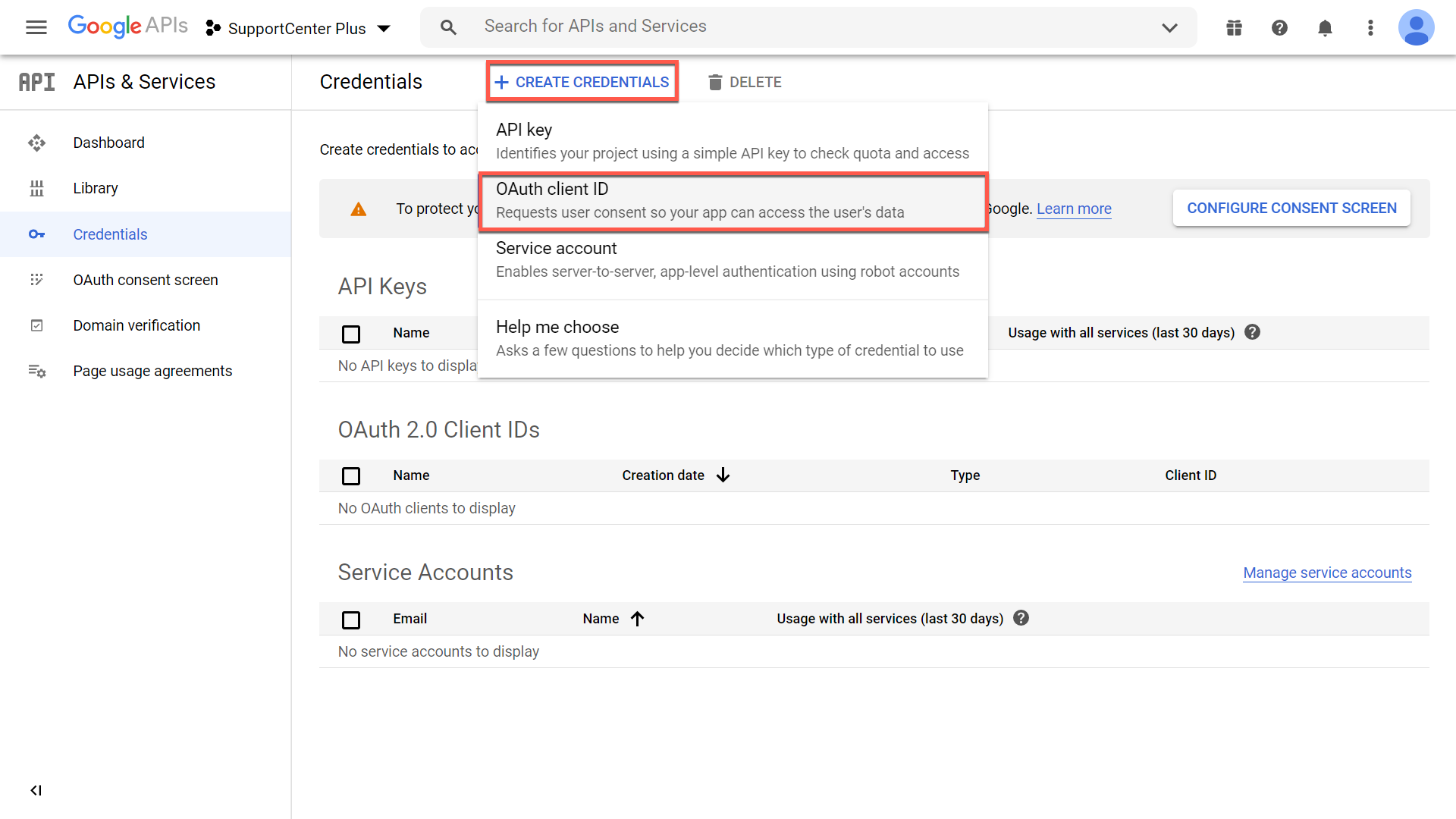Check the API Keys select-all checkbox
1456x819 pixels.
click(x=351, y=334)
